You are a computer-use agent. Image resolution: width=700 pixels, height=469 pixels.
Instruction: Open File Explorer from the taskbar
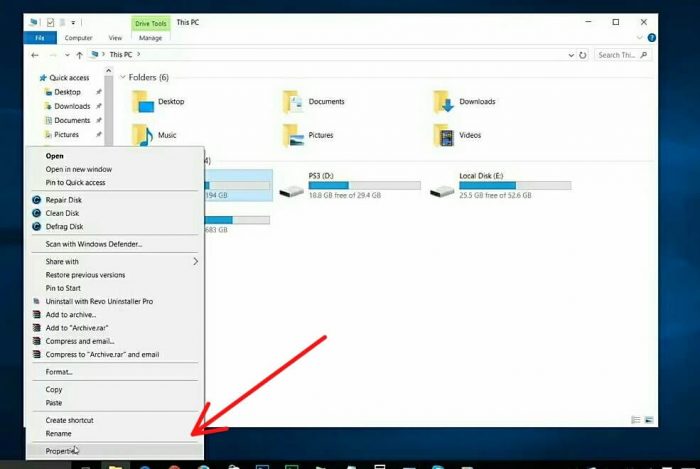[x=116, y=466]
